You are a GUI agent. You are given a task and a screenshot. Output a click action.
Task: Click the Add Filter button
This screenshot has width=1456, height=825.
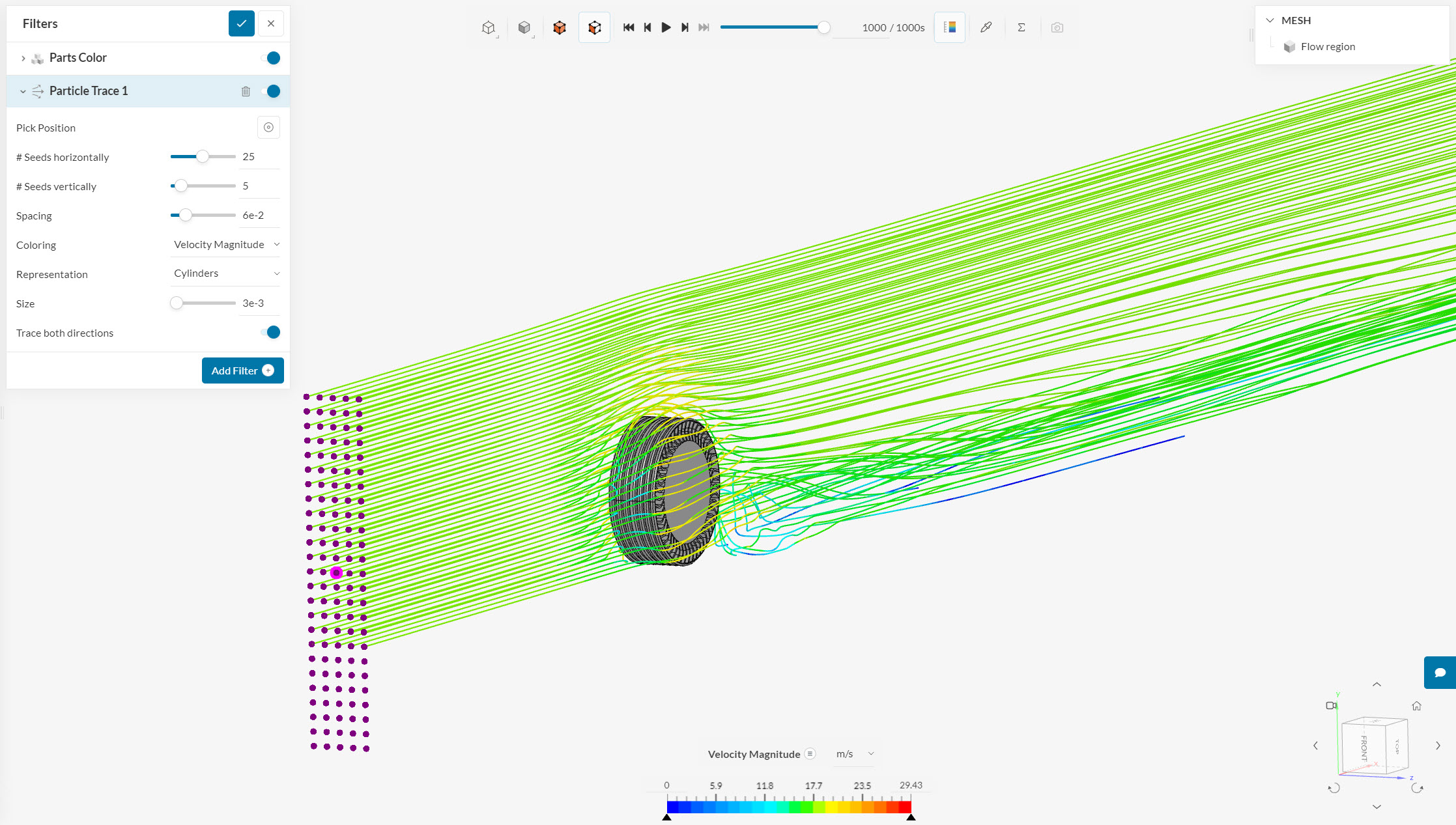(x=242, y=370)
